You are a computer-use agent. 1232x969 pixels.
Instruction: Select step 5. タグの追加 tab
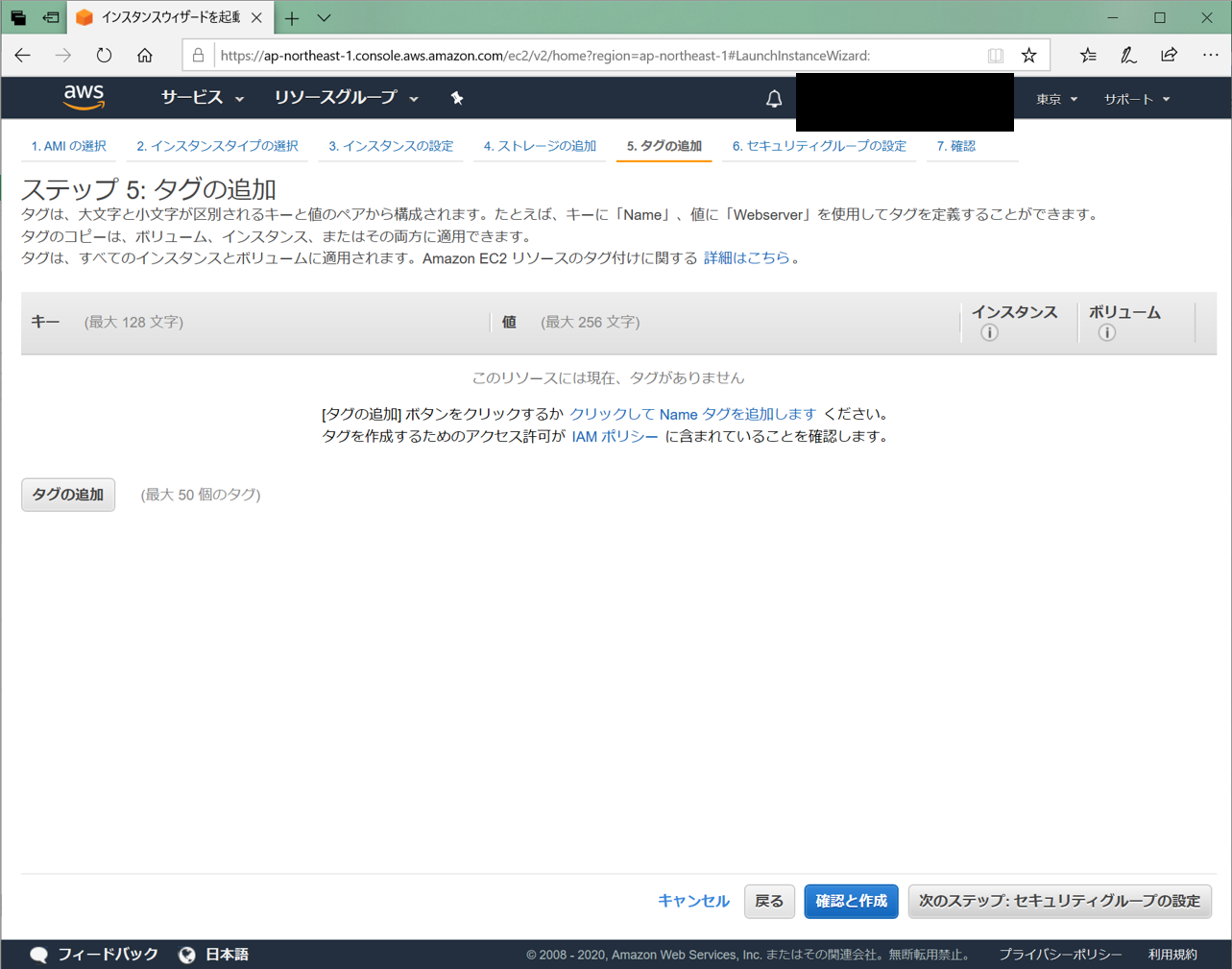coord(664,146)
